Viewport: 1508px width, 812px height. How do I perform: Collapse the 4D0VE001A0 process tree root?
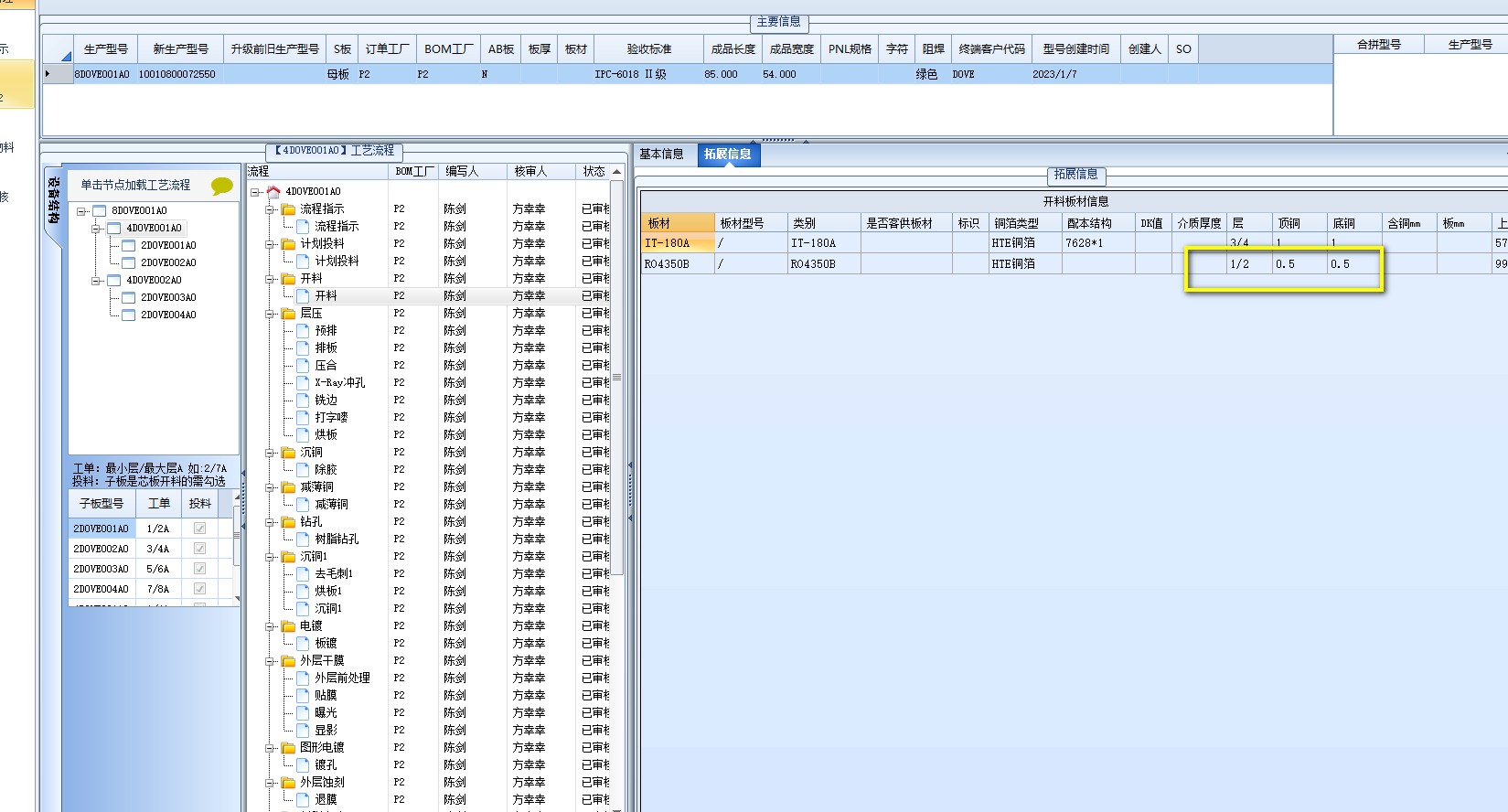(x=255, y=192)
